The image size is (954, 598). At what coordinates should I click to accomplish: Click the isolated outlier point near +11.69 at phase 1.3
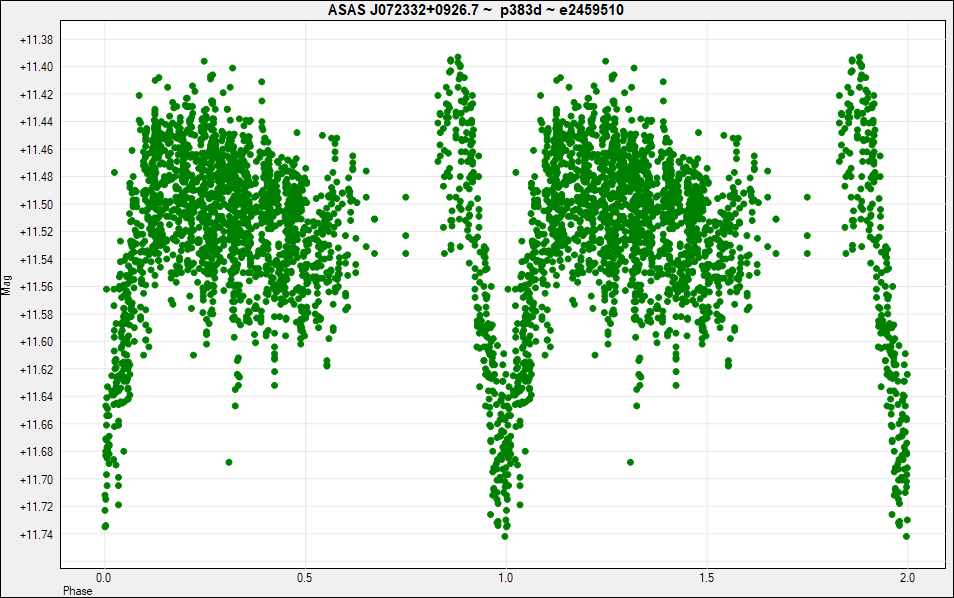[x=630, y=462]
